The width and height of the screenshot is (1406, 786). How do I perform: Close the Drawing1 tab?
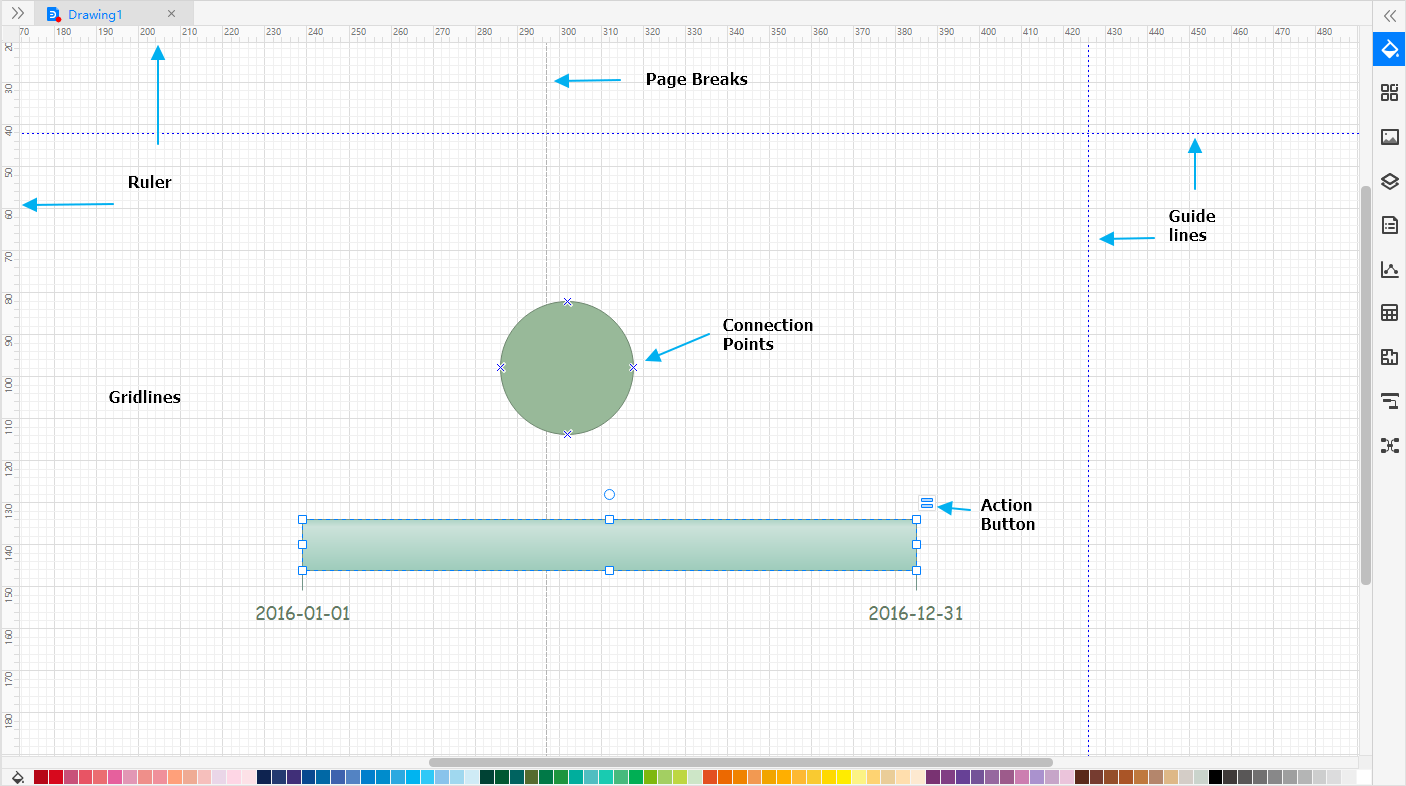click(171, 14)
